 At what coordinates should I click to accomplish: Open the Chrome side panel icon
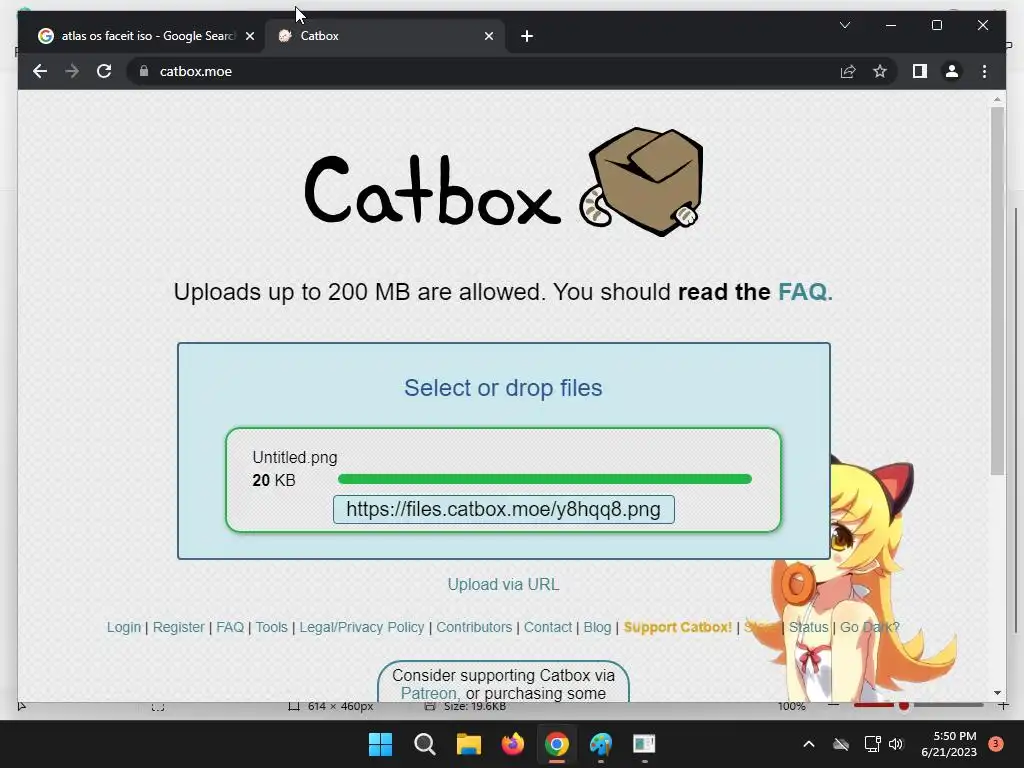(x=920, y=71)
